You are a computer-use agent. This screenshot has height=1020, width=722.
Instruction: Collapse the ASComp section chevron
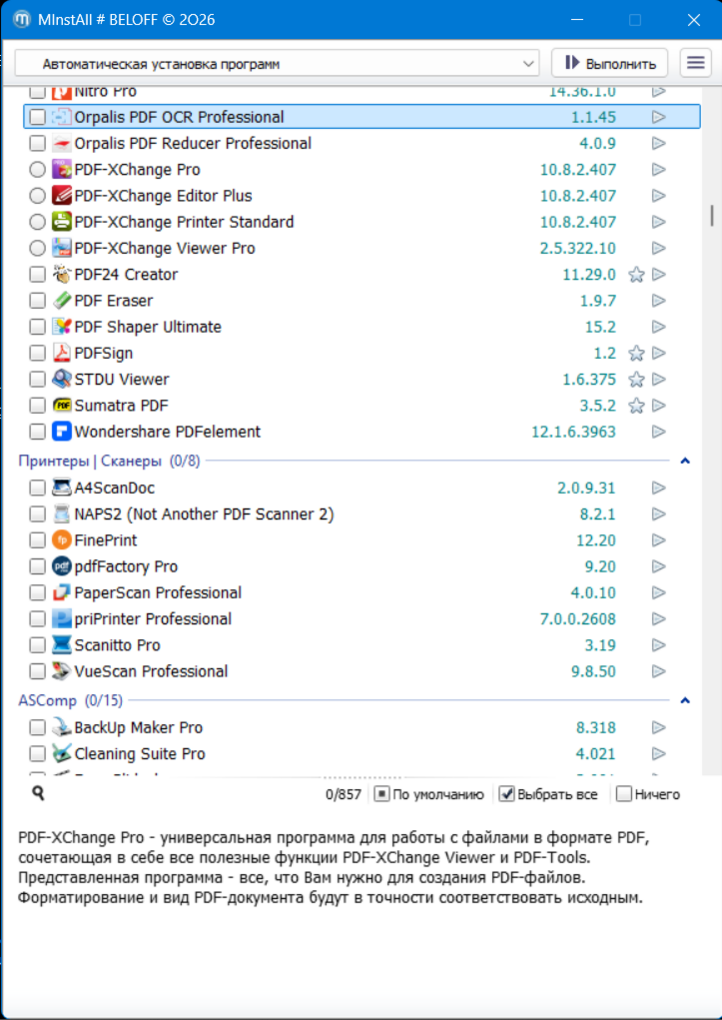tap(685, 701)
